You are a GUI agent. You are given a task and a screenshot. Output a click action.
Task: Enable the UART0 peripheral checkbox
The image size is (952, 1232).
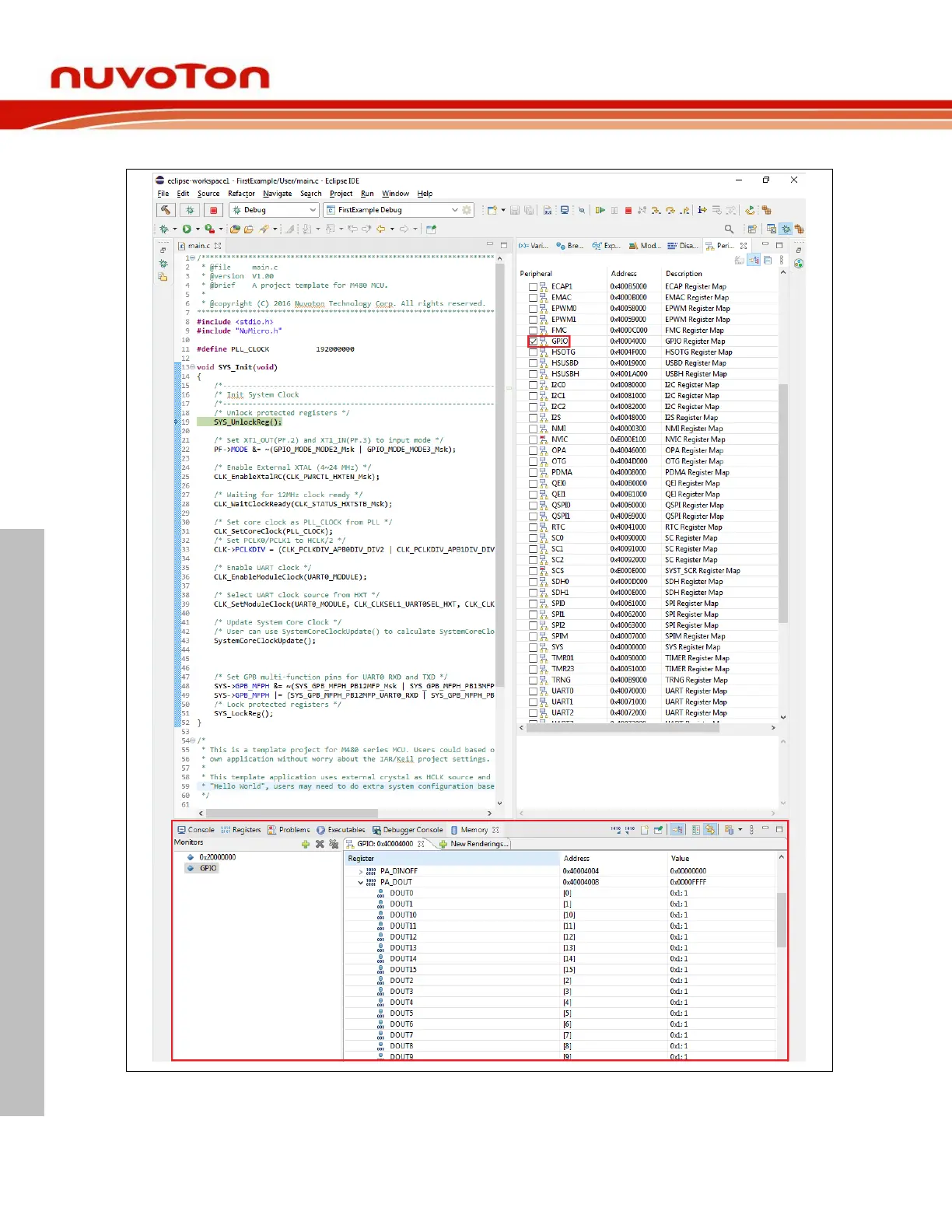click(x=533, y=691)
